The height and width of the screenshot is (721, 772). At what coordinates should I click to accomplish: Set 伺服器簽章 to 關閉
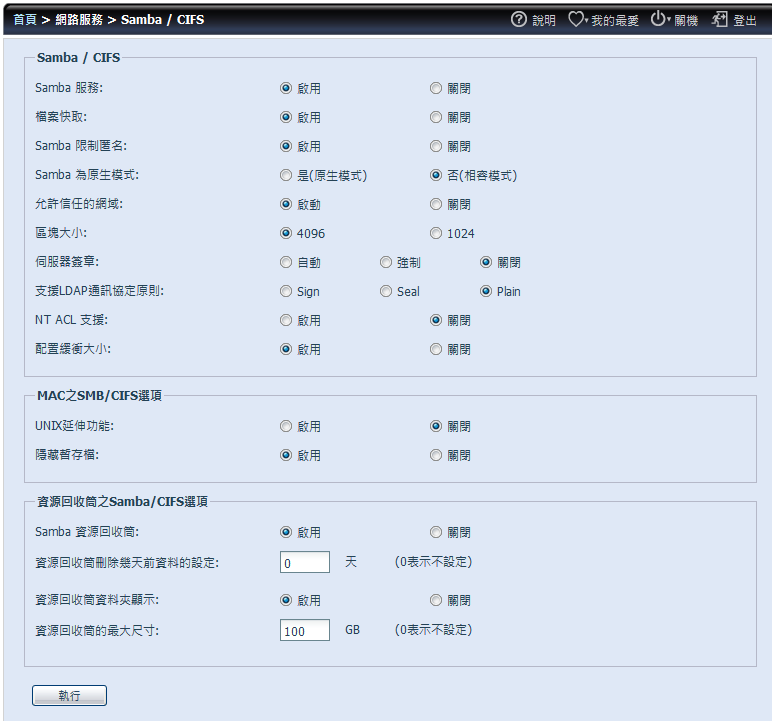485,262
